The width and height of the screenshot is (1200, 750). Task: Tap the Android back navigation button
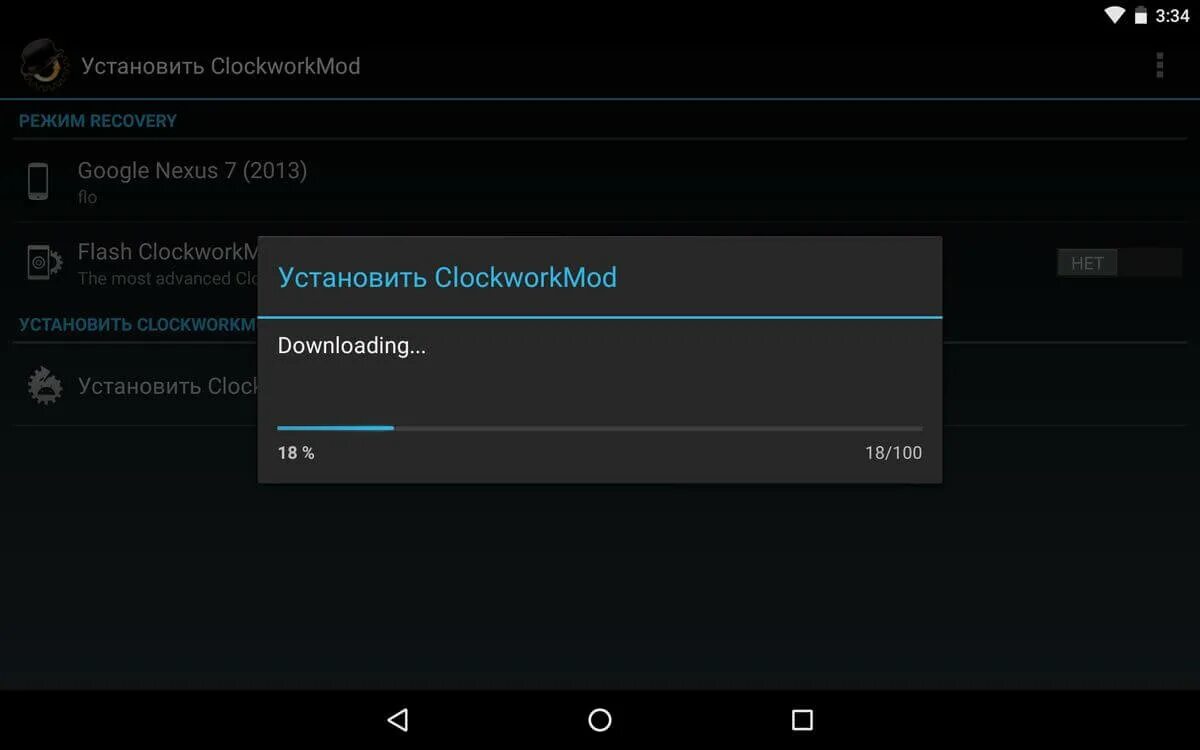click(x=398, y=719)
